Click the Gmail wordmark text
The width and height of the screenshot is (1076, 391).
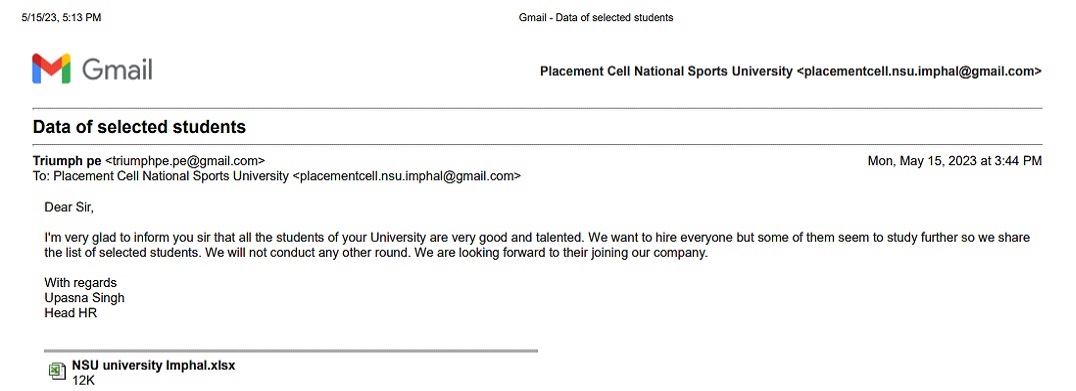[117, 69]
